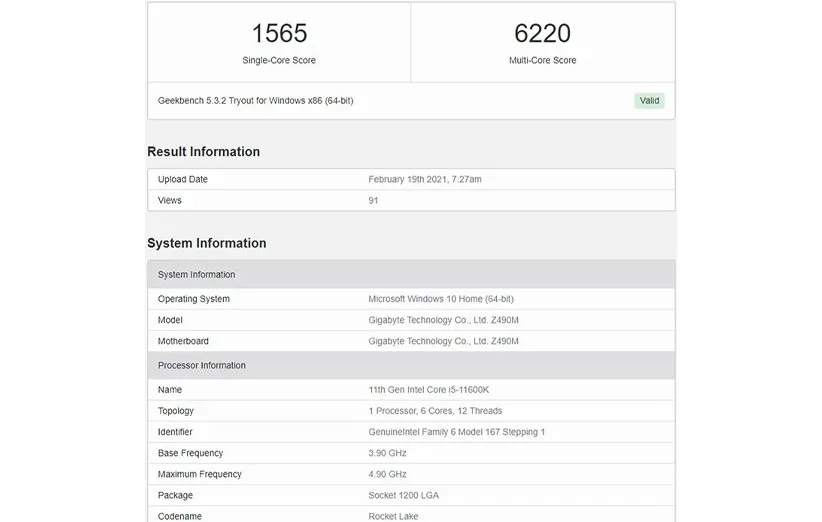Click the Result Information heading
Viewport: 822px width, 522px height.
tap(203, 152)
